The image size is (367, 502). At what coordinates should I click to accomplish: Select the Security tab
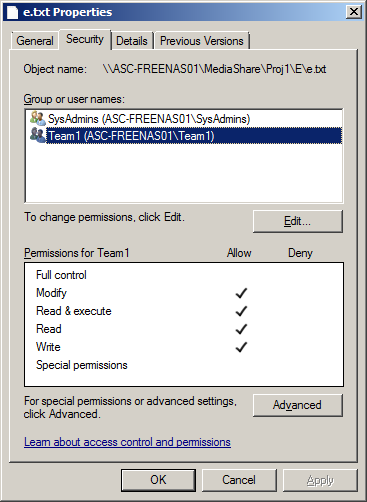coord(85,39)
